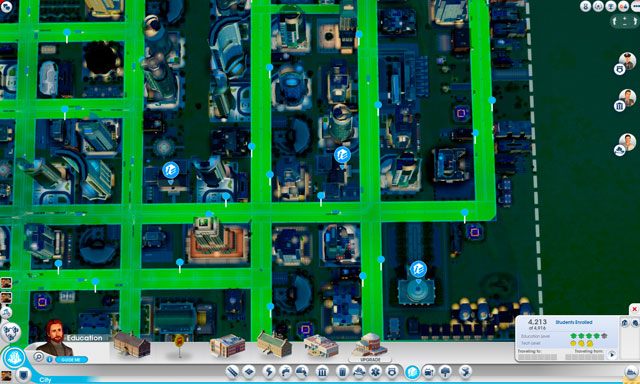Click the round icon in top-left corner

(6, 6)
